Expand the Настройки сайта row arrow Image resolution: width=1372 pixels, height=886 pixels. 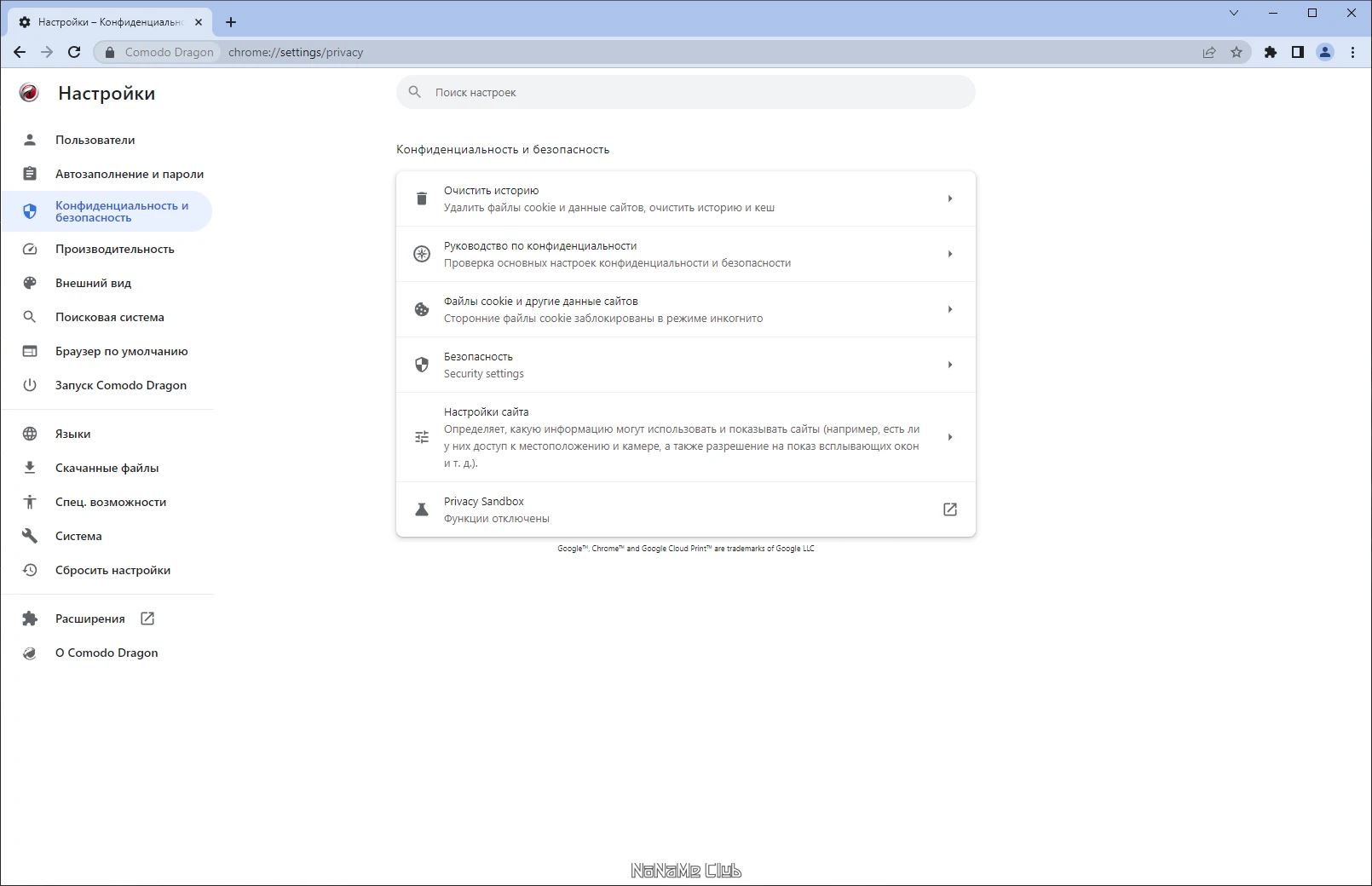(x=950, y=437)
